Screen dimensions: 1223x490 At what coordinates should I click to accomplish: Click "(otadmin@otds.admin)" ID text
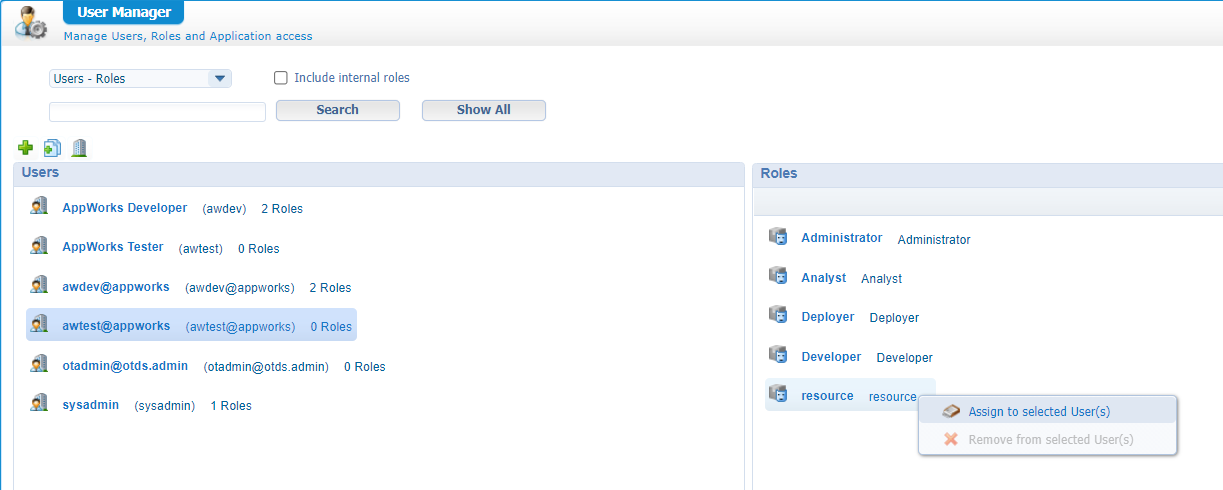click(x=266, y=367)
